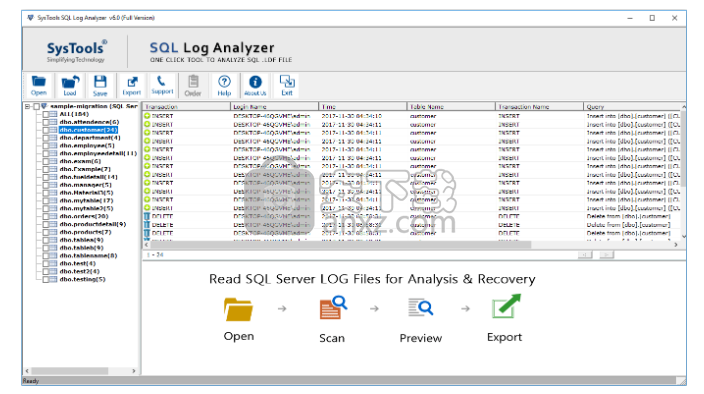Screen dimensions: 704x394
Task: Click the Export toolbar icon
Action: tap(132, 85)
